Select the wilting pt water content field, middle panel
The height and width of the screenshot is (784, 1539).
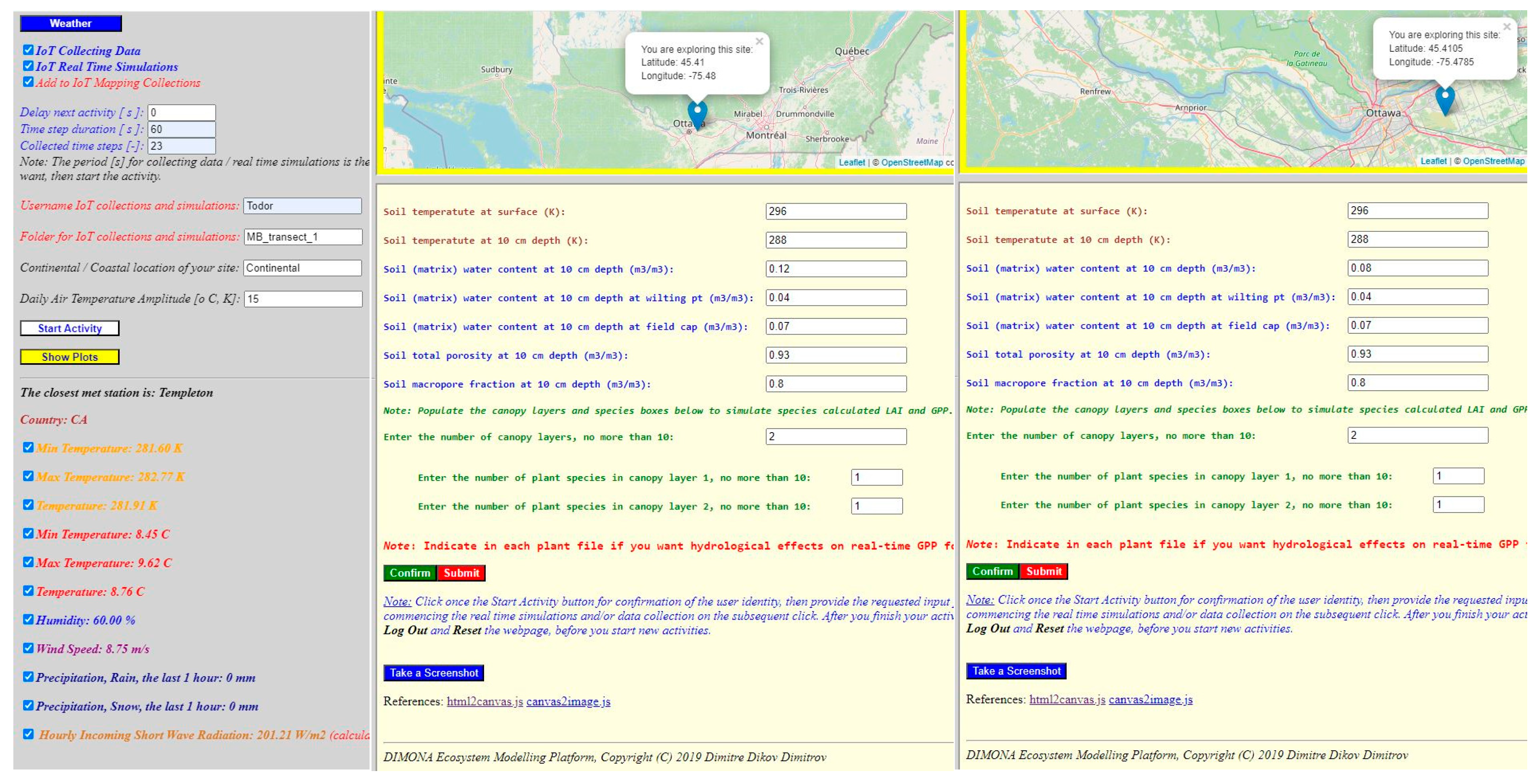836,297
